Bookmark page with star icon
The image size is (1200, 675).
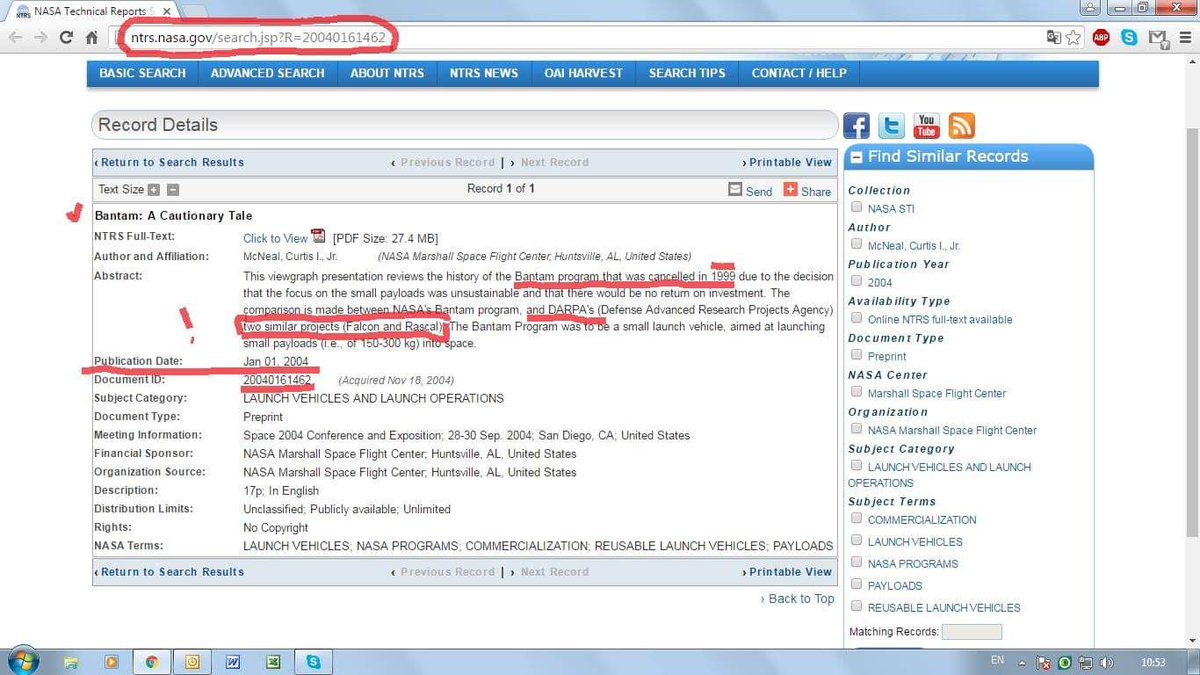tap(1073, 38)
